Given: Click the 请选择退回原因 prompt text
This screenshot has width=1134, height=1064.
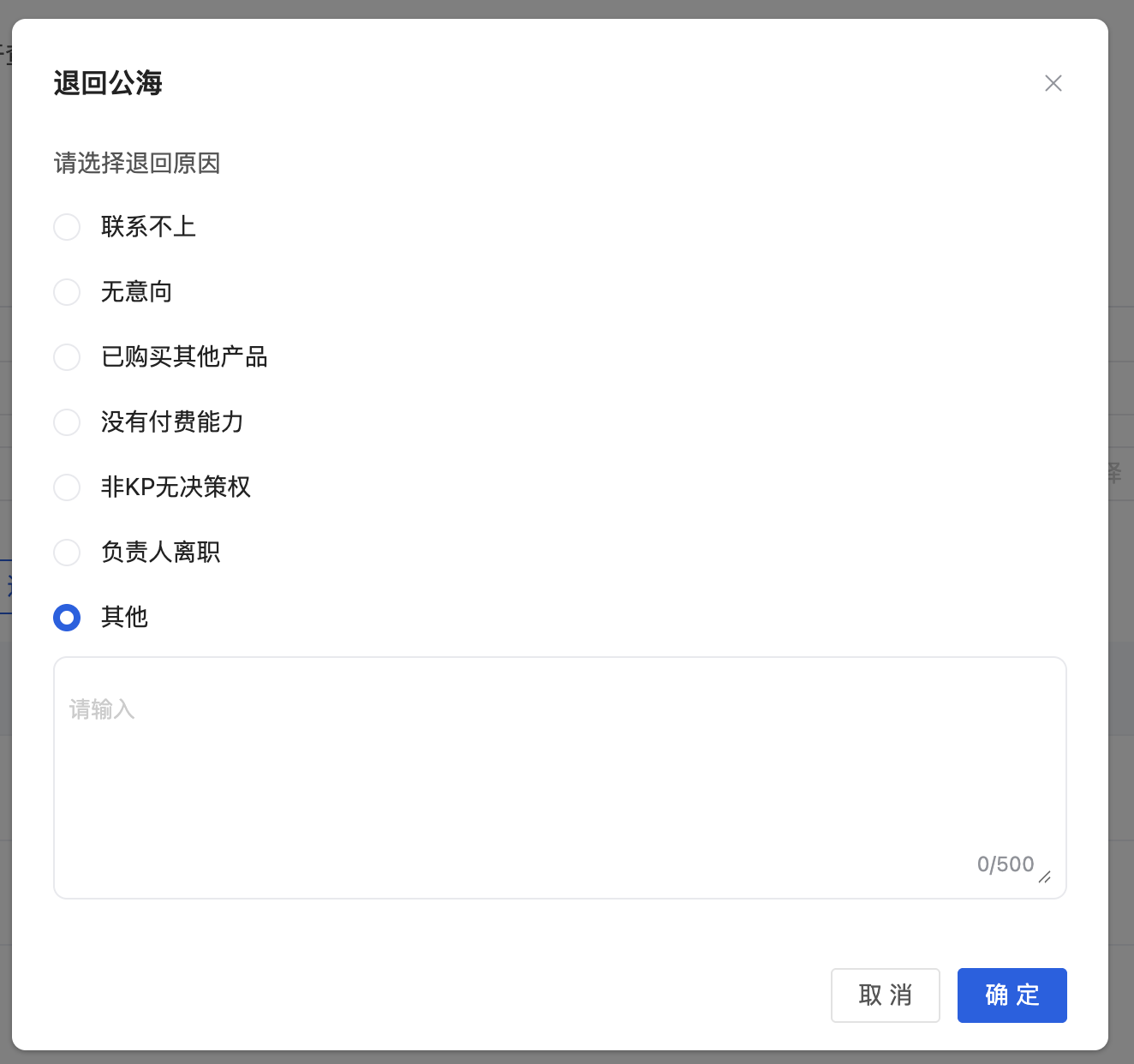Looking at the screenshot, I should click(137, 163).
